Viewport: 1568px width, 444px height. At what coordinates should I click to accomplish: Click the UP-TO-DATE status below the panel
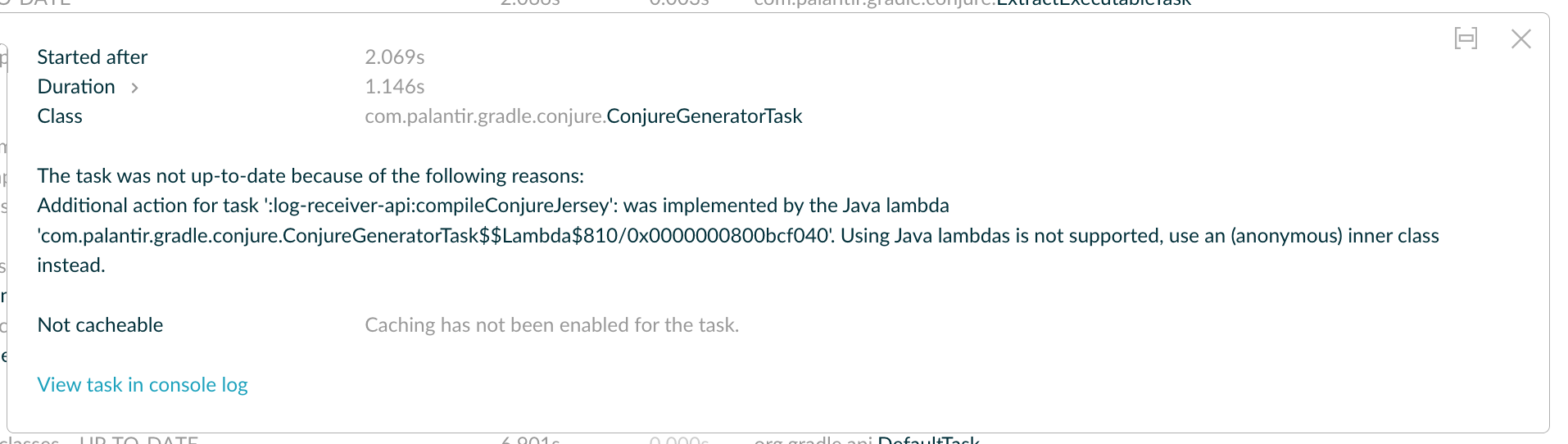coord(138,441)
